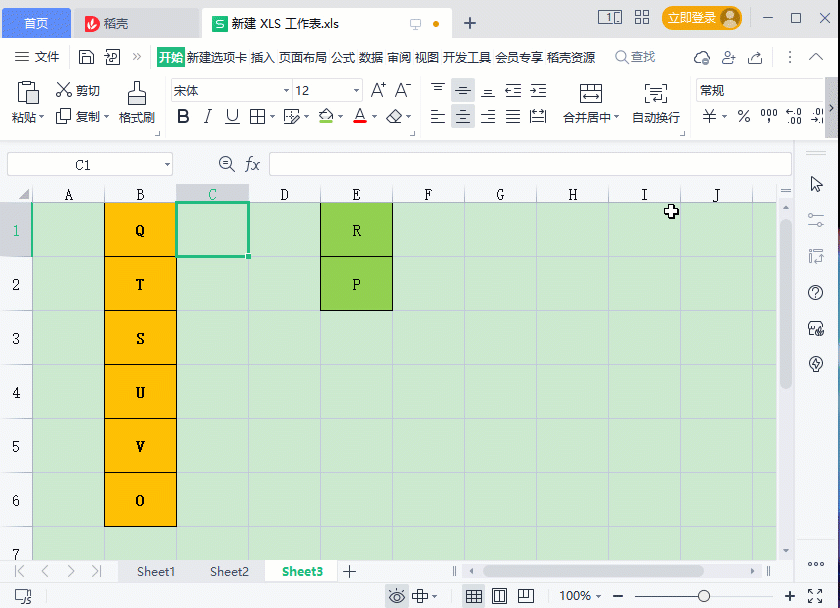The height and width of the screenshot is (608, 840).
Task: Toggle align right horizontal alignment
Action: tap(488, 116)
